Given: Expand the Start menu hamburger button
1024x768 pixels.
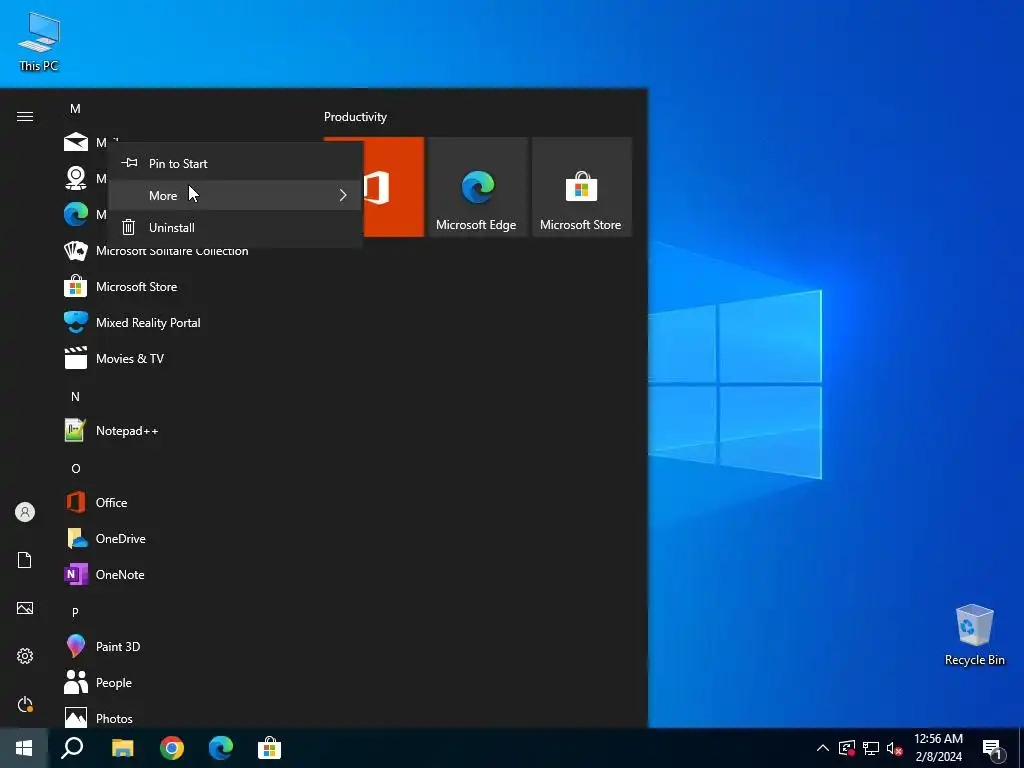Looking at the screenshot, I should [25, 117].
